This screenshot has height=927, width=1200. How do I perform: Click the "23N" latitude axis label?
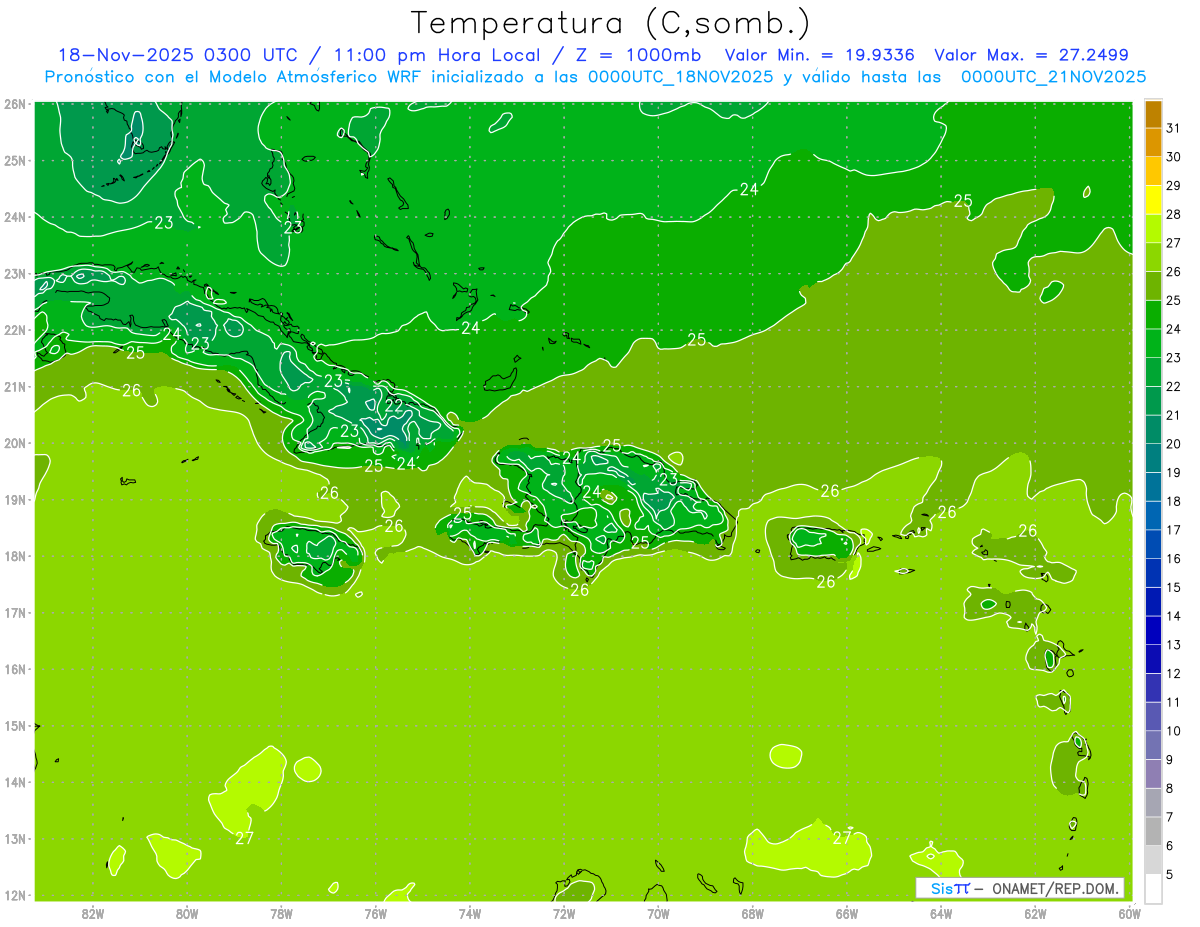(15, 273)
